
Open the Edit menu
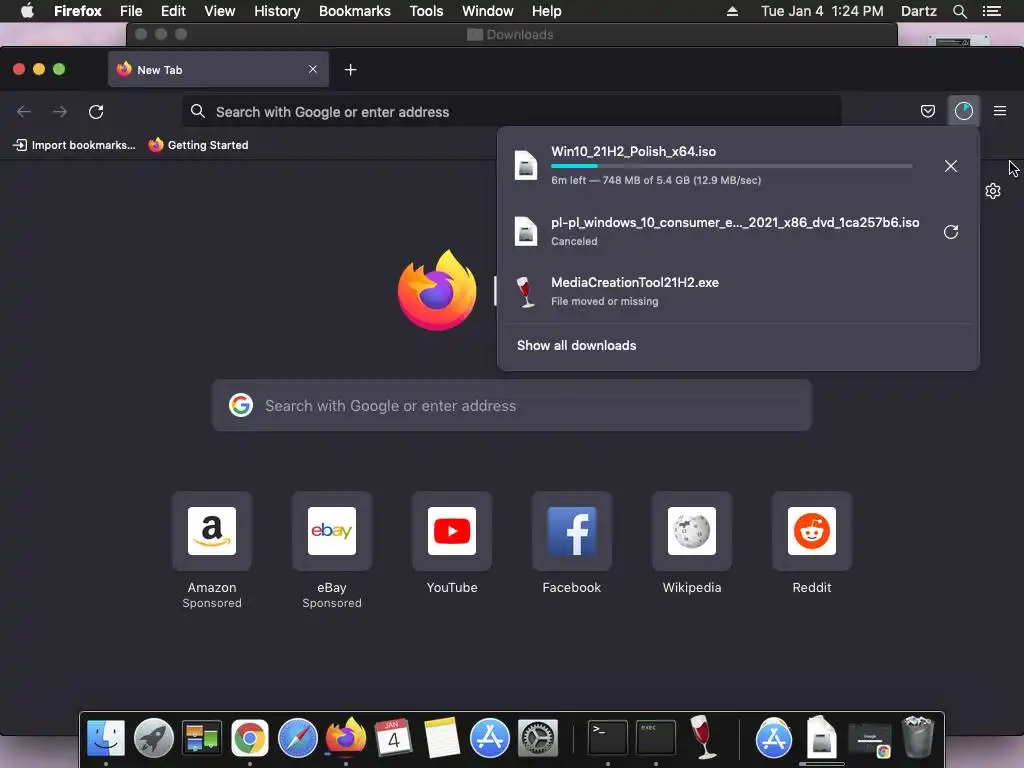coord(173,11)
